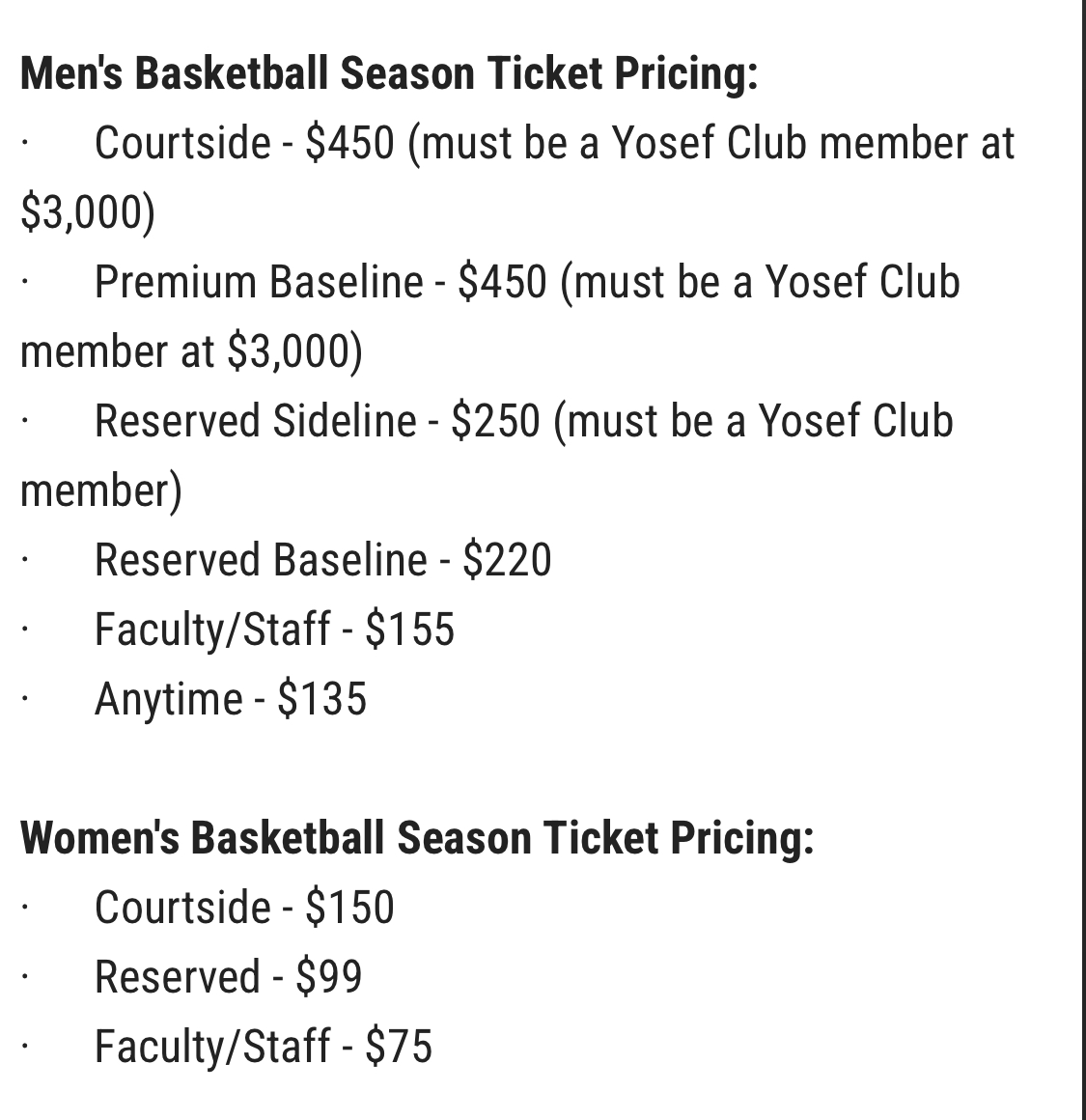Select the men's Courtside $450 price

349,144
